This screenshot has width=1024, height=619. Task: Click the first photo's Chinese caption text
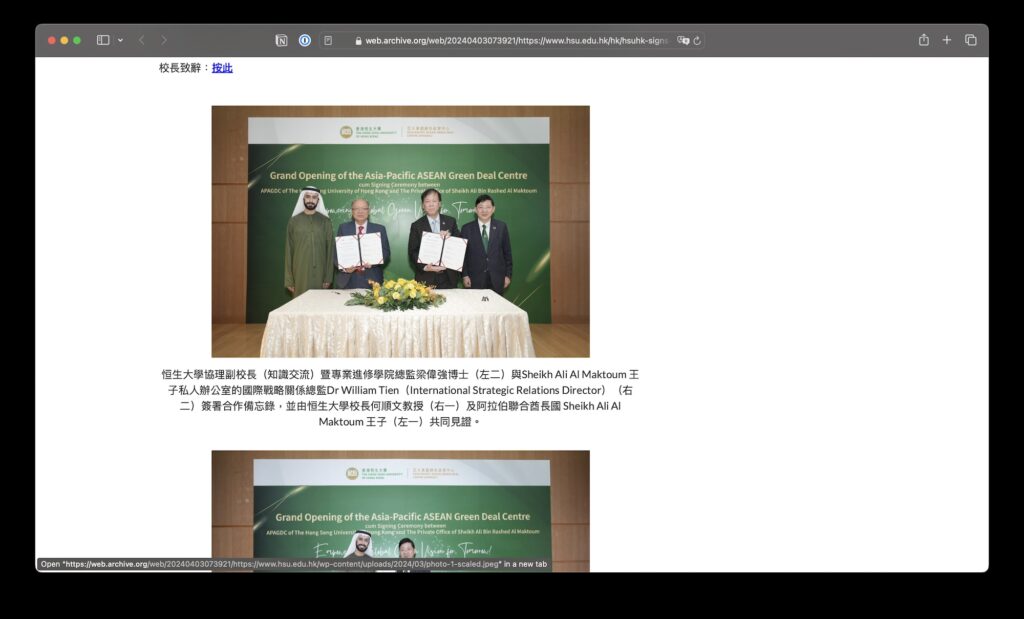400,398
